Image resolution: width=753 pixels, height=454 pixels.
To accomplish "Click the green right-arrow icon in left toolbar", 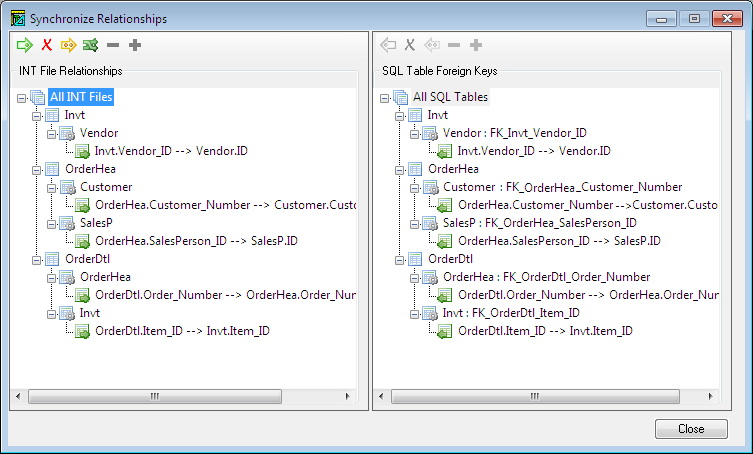I will (24, 45).
